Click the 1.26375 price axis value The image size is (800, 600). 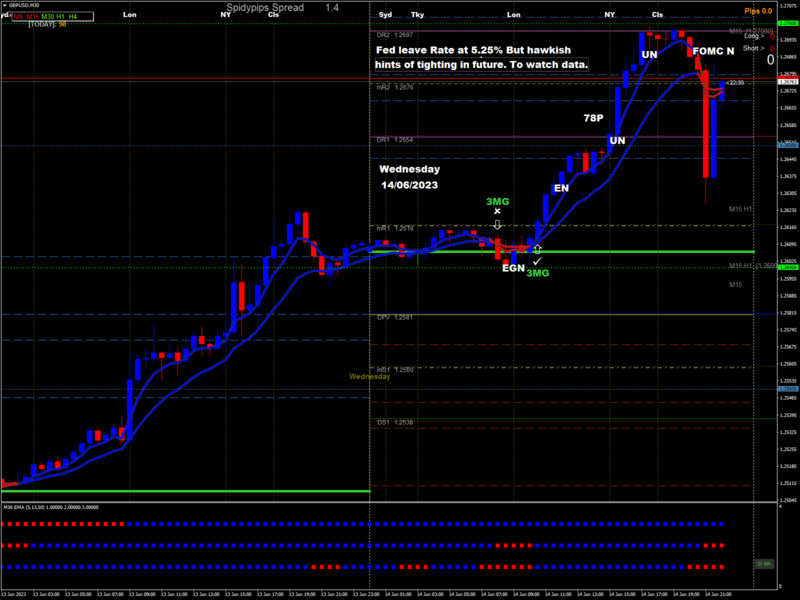click(788, 176)
